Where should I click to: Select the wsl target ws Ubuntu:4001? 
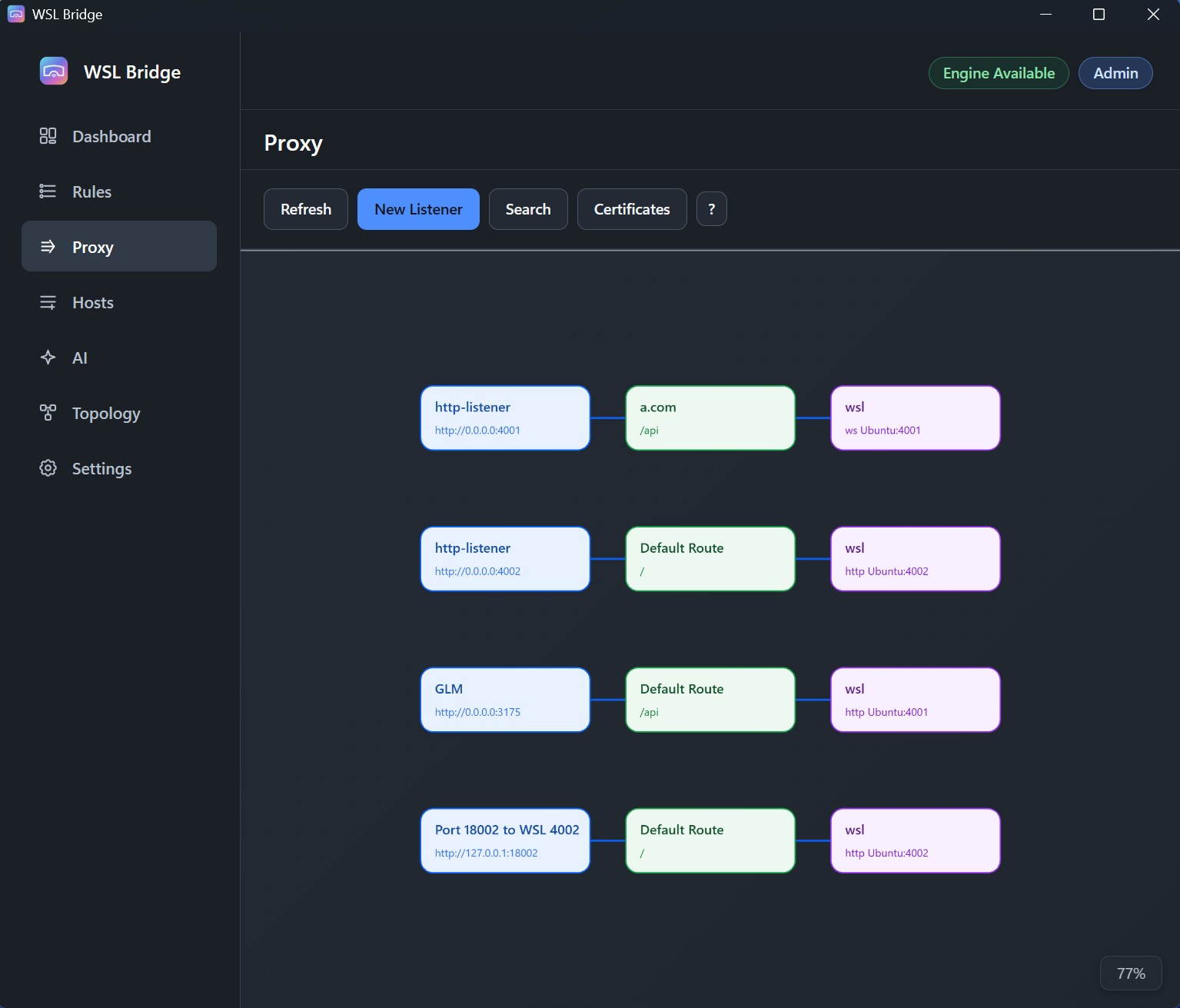click(916, 418)
